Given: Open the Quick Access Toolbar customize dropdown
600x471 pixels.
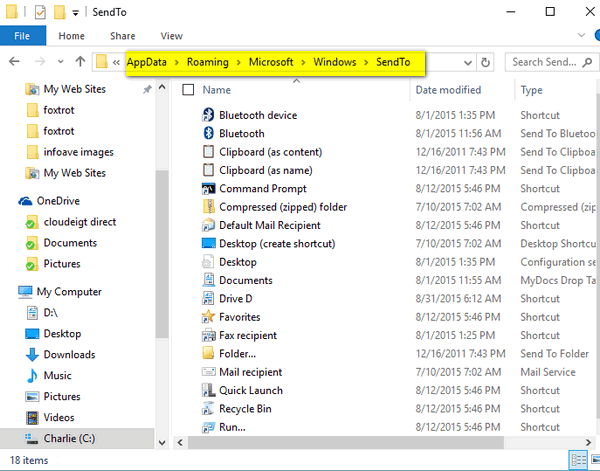Looking at the screenshot, I should click(x=76, y=14).
